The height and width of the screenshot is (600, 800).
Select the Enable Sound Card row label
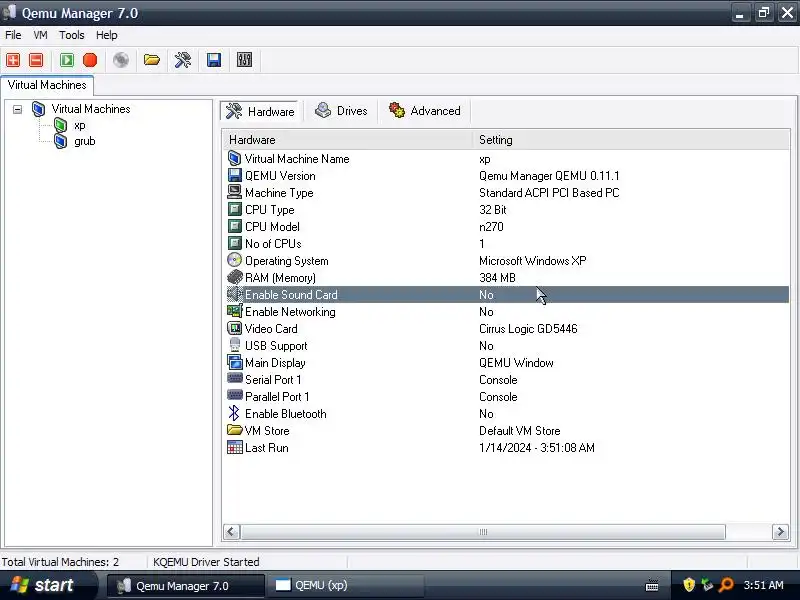point(291,294)
